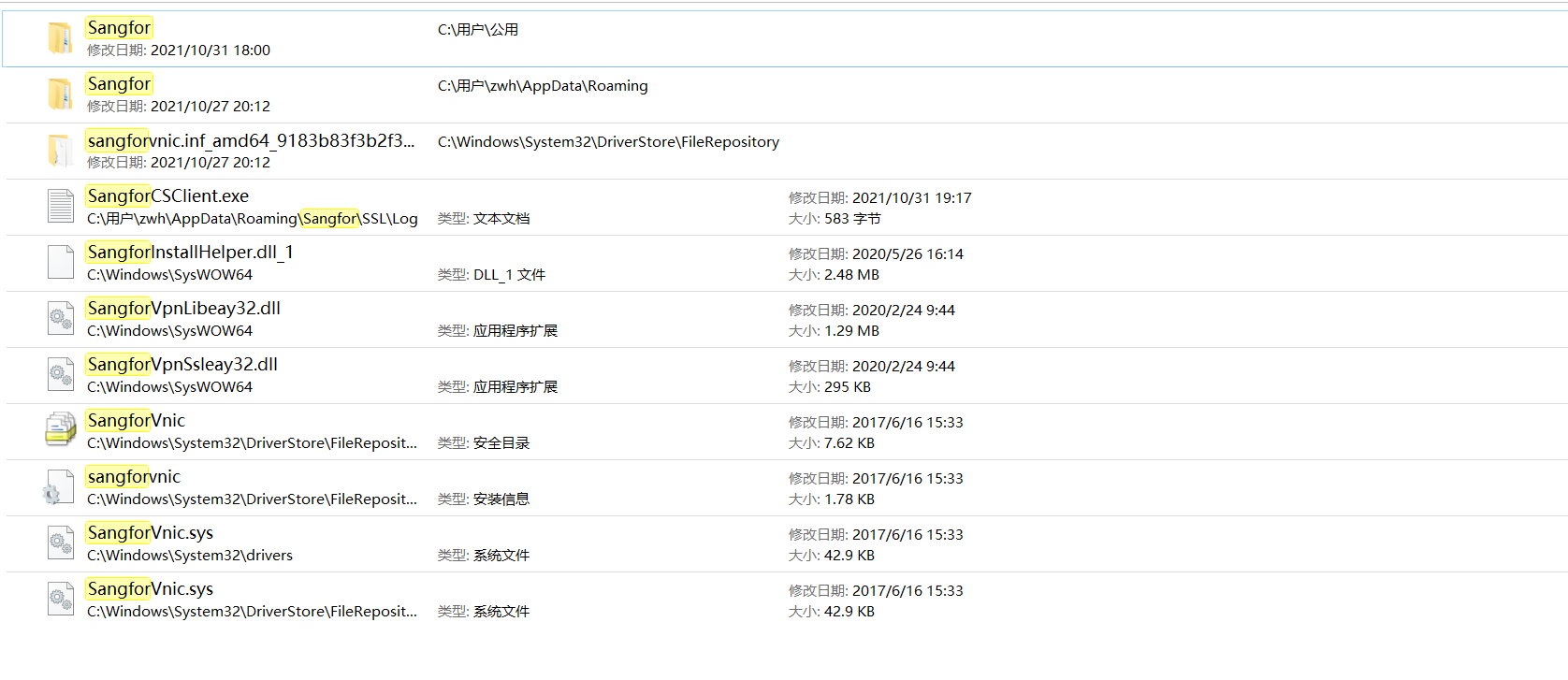Click the 大小: 1.29 MB text
This screenshot has height=680, width=1568.
835,331
